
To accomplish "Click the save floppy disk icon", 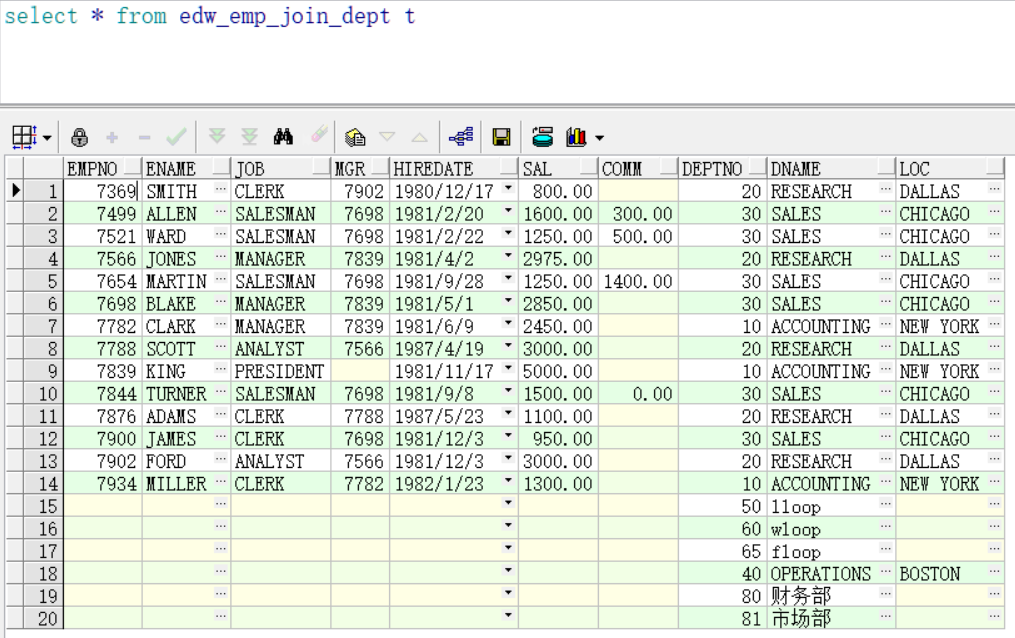I will (502, 137).
